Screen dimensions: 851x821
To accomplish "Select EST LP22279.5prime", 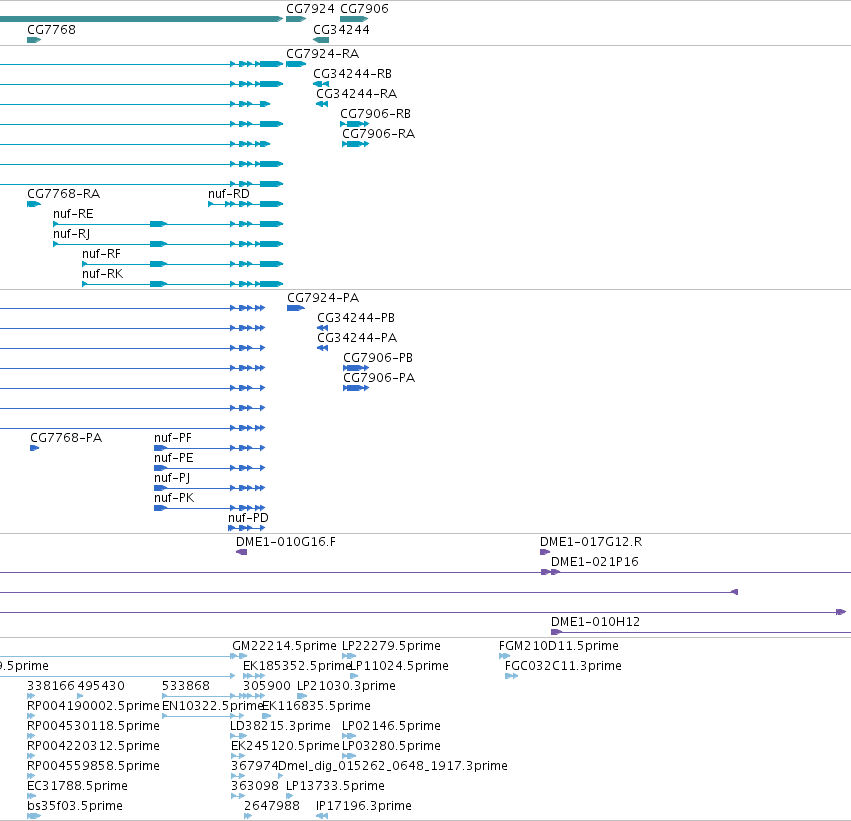I will [x=391, y=646].
